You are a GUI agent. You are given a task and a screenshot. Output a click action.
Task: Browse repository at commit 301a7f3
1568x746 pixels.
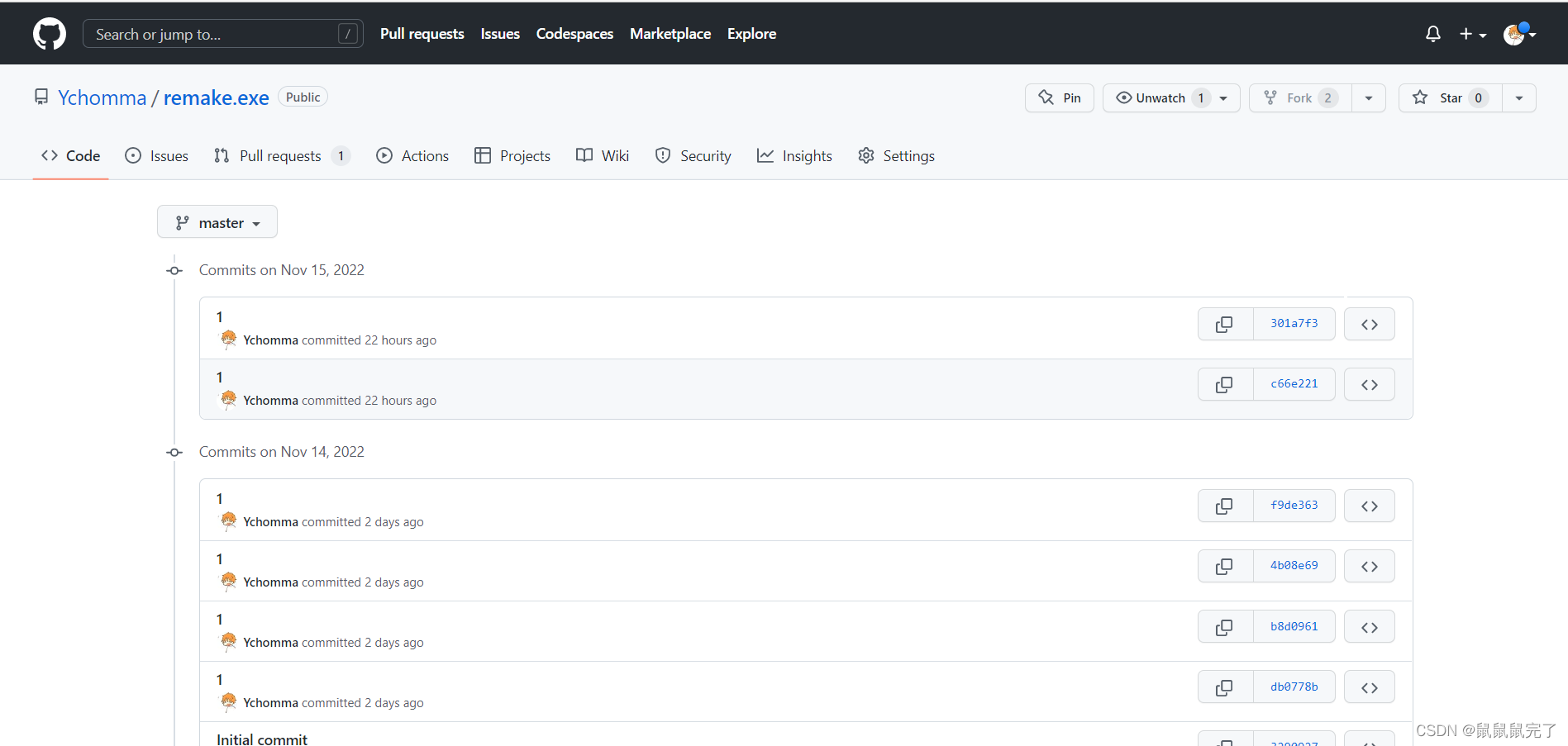click(x=1370, y=324)
